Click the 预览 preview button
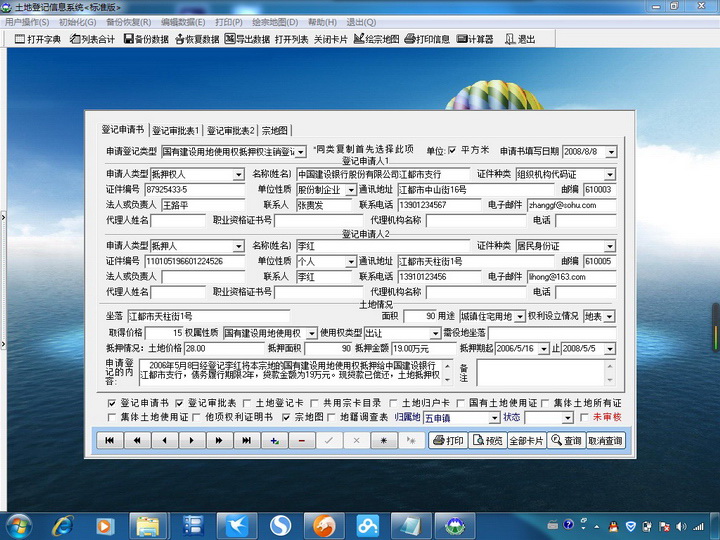The height and width of the screenshot is (540, 720). pos(488,441)
